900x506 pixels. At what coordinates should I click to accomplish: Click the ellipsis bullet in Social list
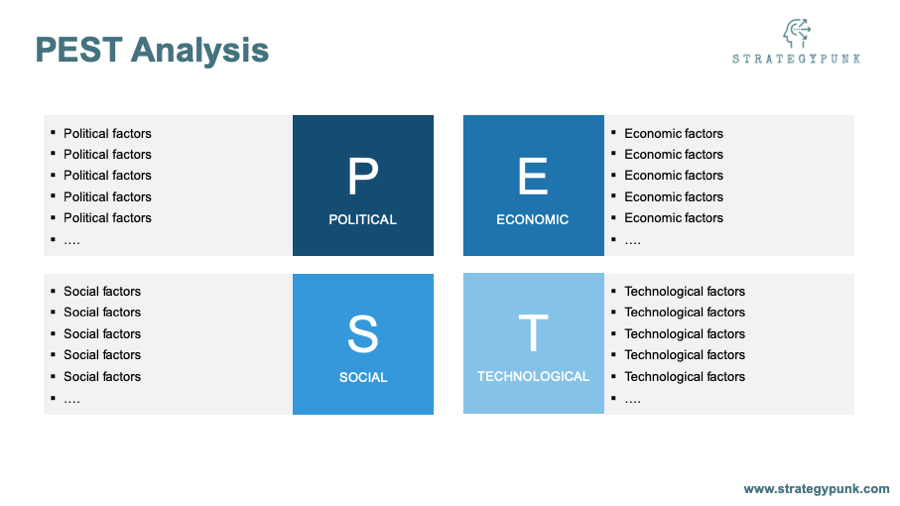click(x=72, y=399)
